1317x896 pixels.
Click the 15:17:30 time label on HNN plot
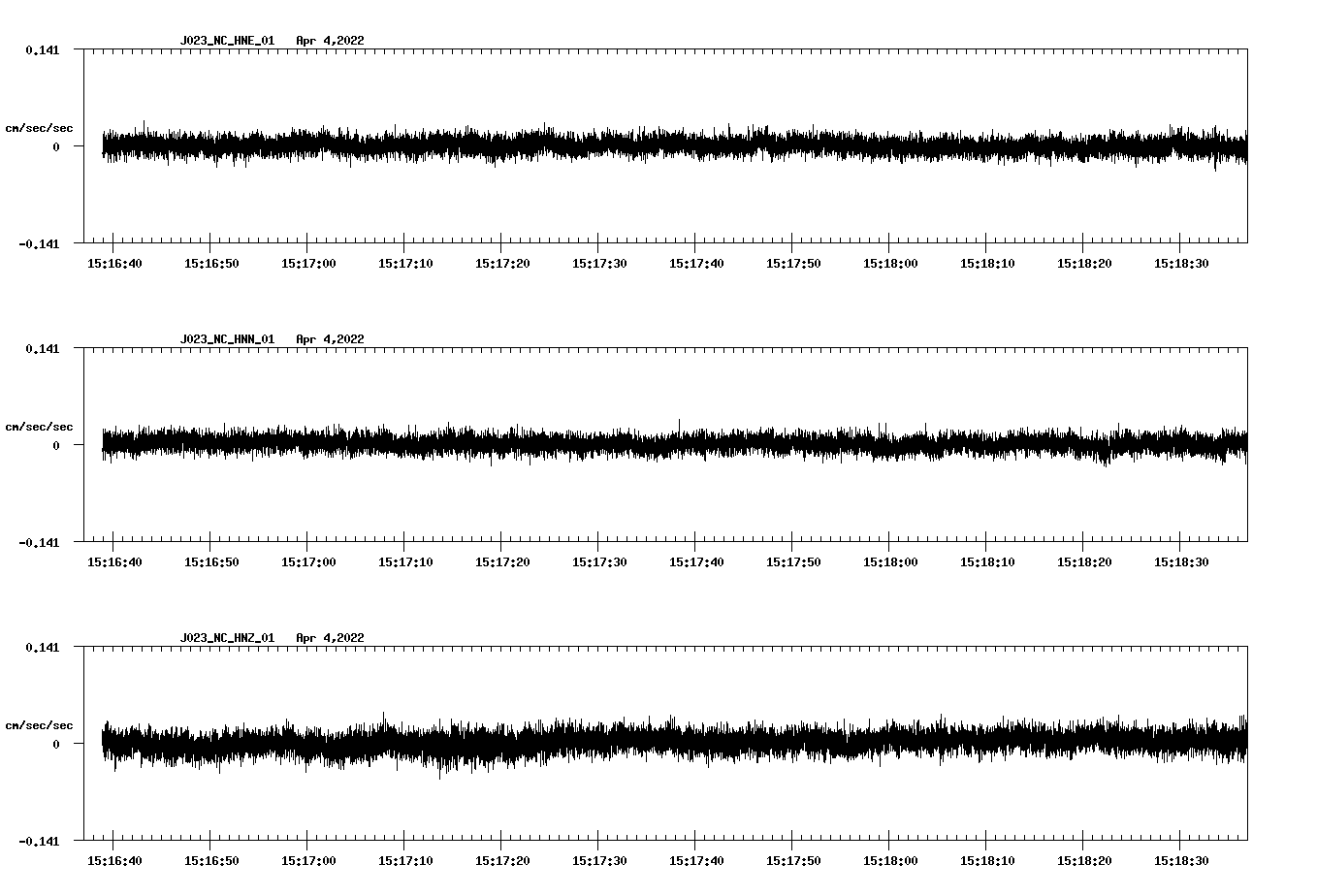(599, 562)
